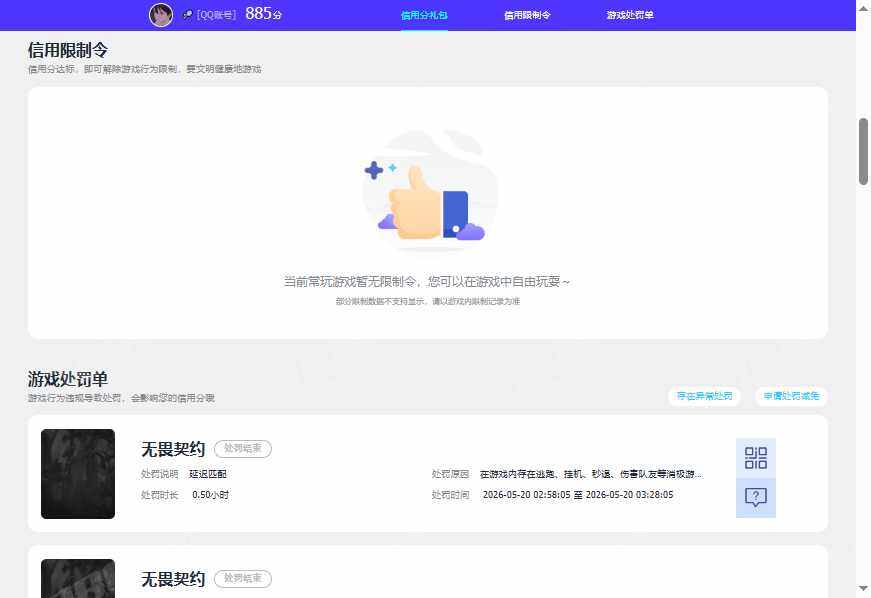The image size is (871, 598).
Task: Click the [QQ账号] label in header
Action: (216, 15)
